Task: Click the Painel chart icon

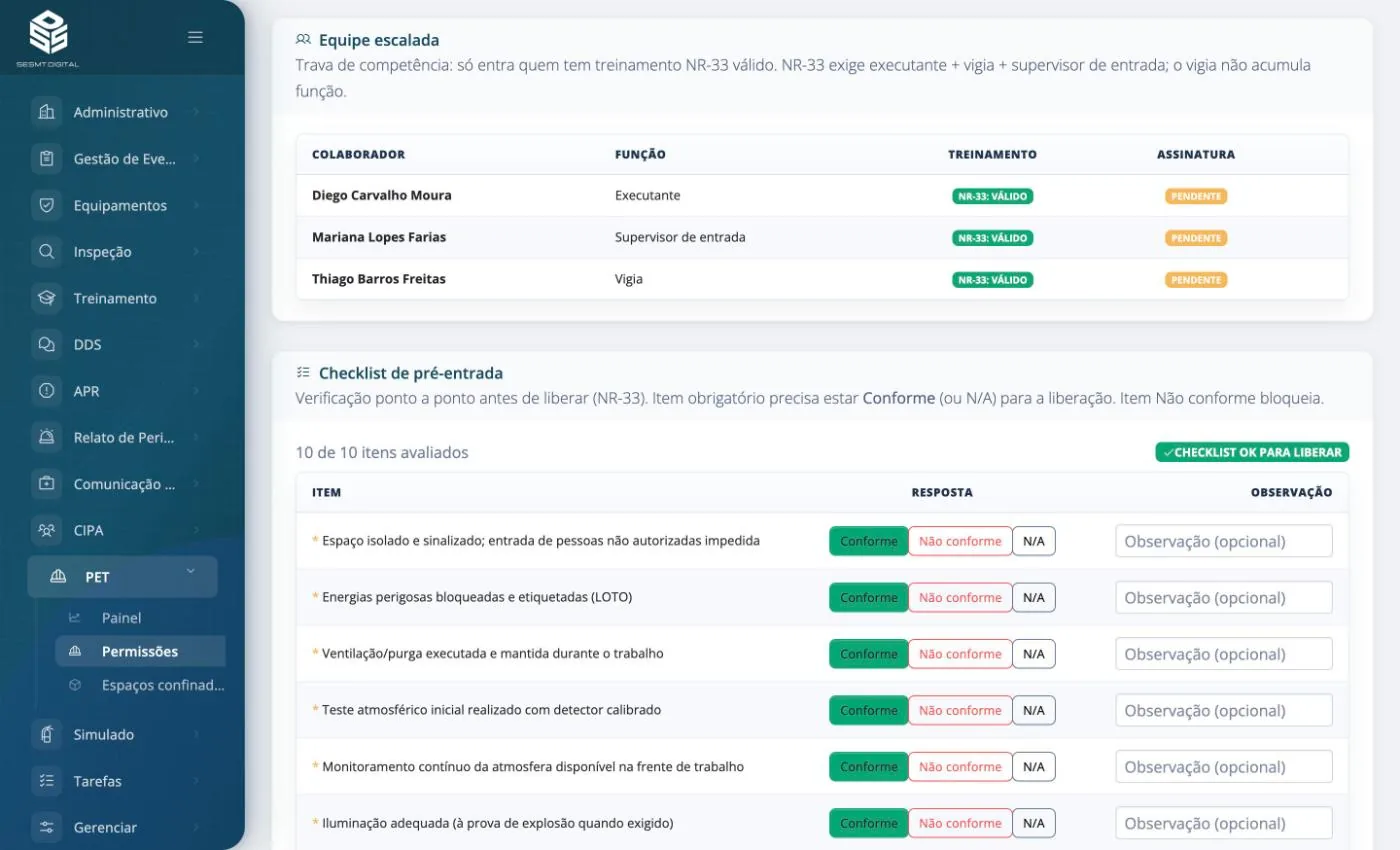Action: (x=75, y=618)
